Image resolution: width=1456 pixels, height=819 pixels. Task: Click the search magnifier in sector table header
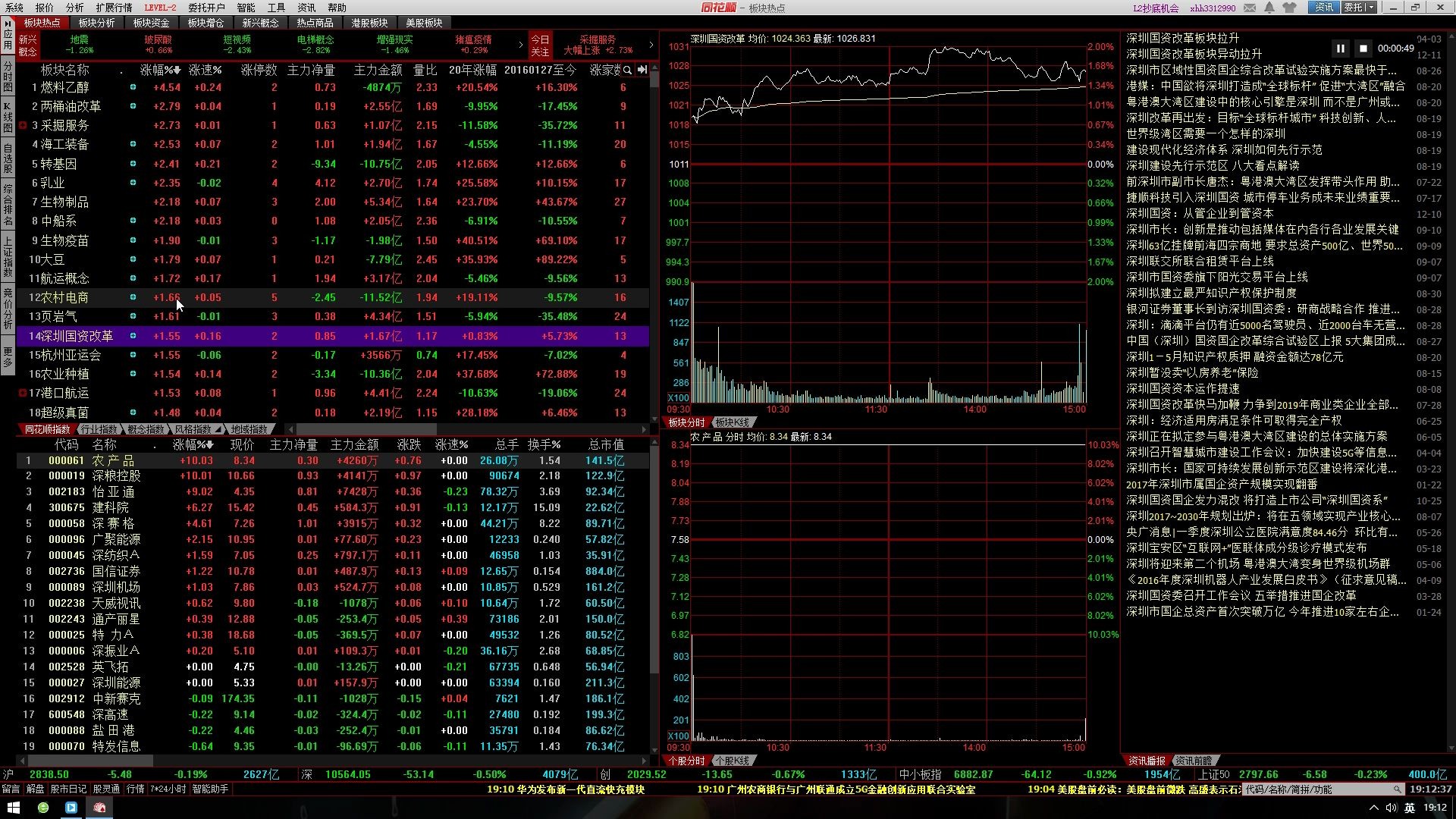[x=627, y=70]
